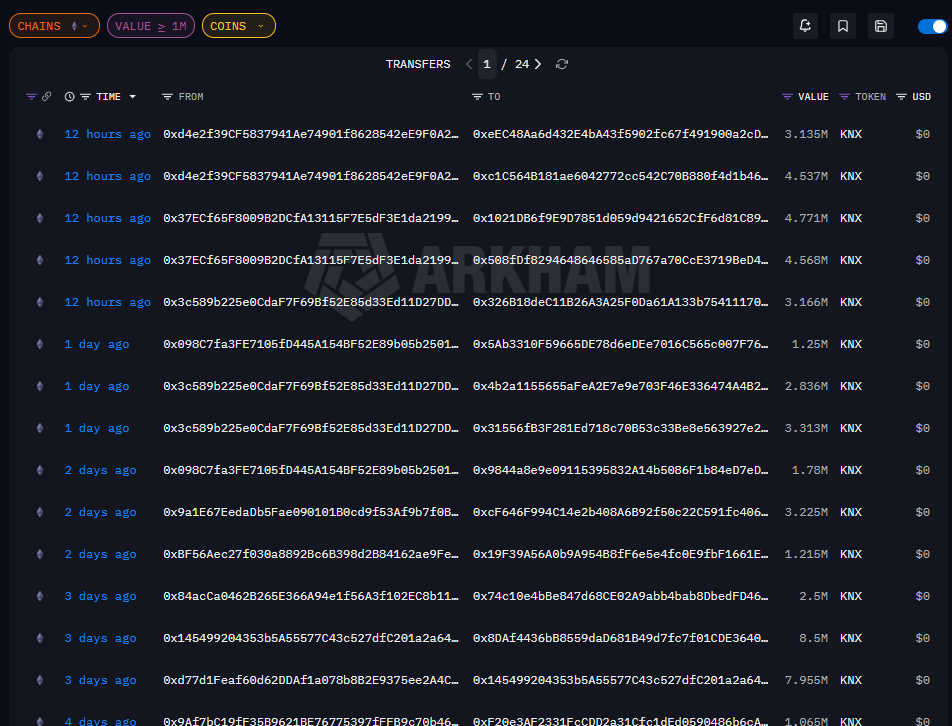Image resolution: width=952 pixels, height=726 pixels.
Task: Open sender 0x3c589b225e0C... on 3.166M row
Action: [x=311, y=302]
